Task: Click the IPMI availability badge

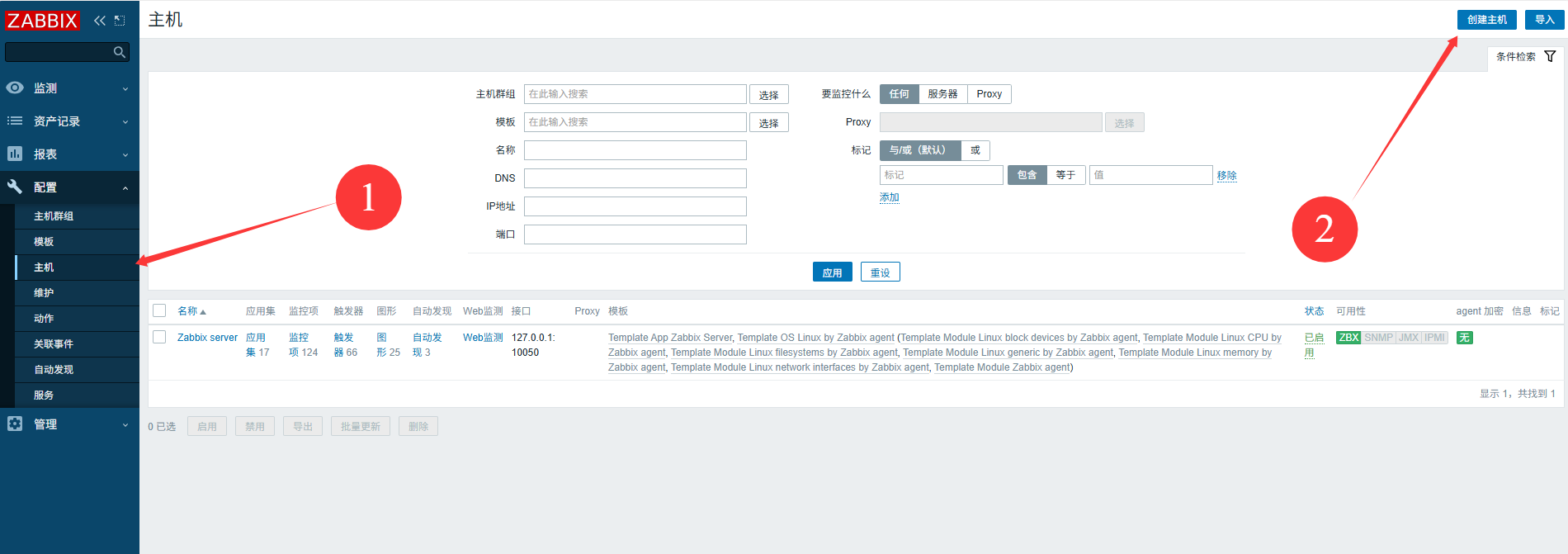Action: click(x=1435, y=338)
